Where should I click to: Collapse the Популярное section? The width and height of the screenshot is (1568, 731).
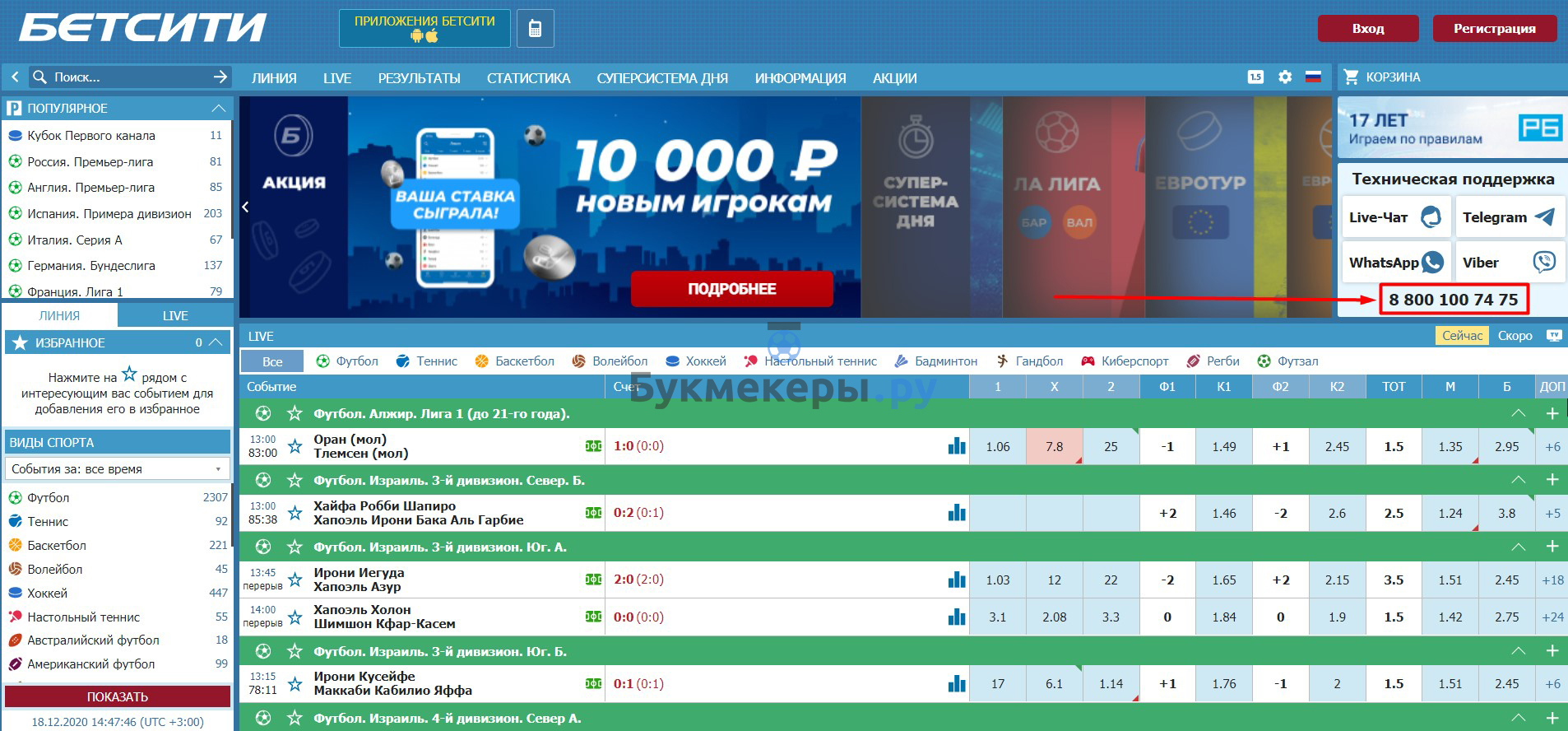click(x=218, y=108)
